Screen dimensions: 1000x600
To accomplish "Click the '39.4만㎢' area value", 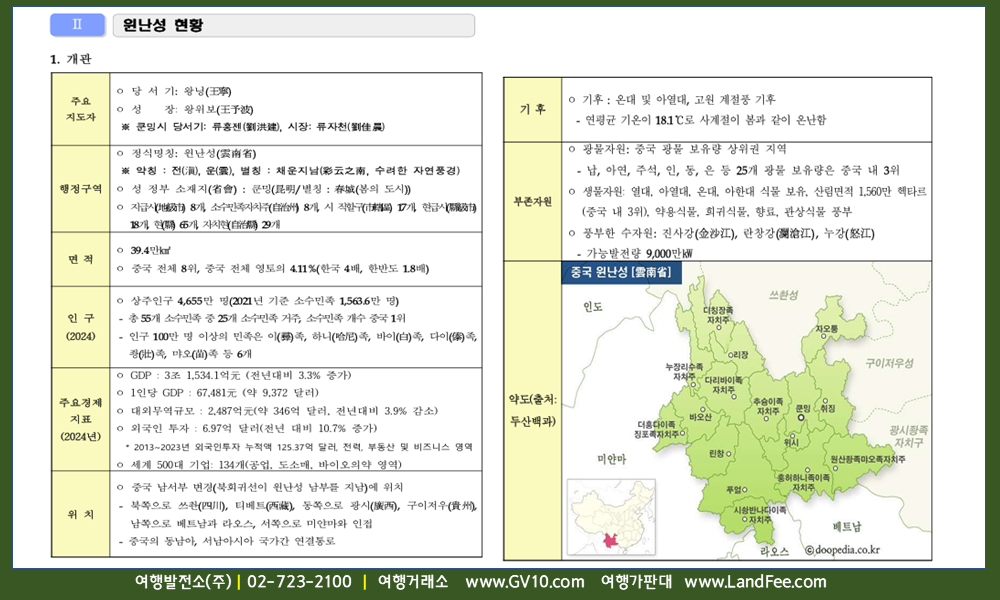I will 151,250.
